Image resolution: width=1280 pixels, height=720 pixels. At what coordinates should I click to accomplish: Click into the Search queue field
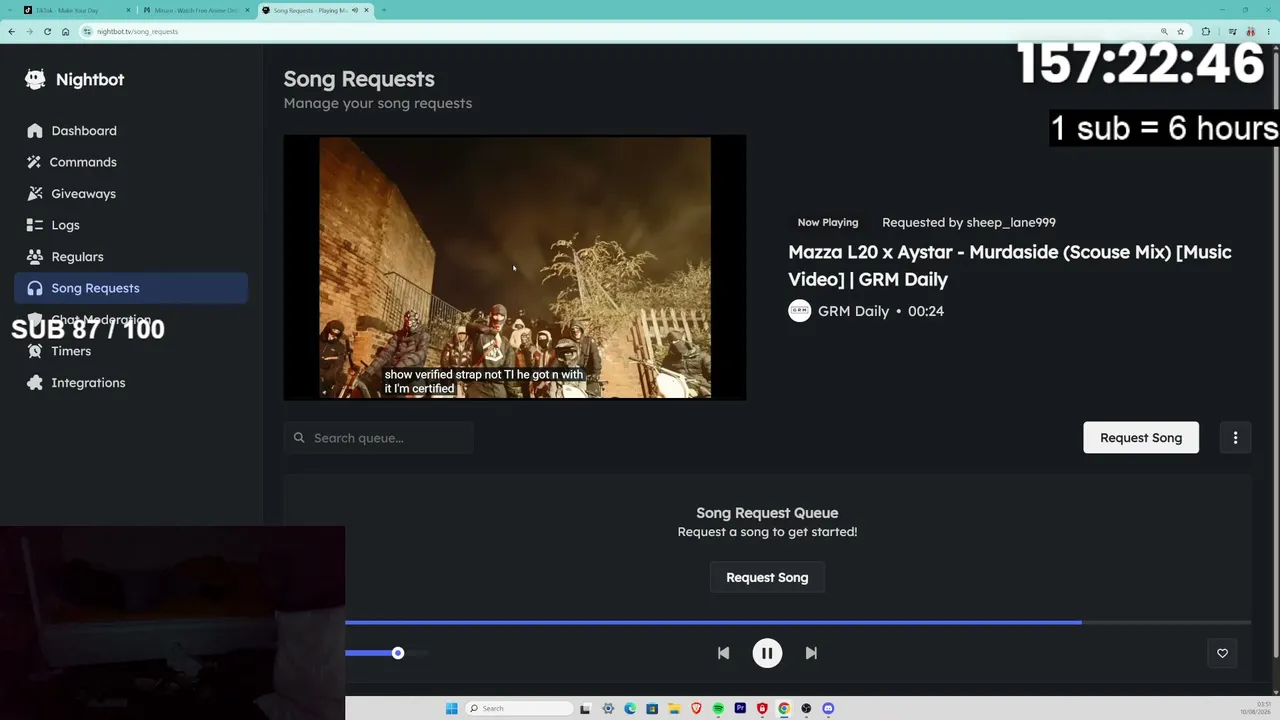pos(378,438)
